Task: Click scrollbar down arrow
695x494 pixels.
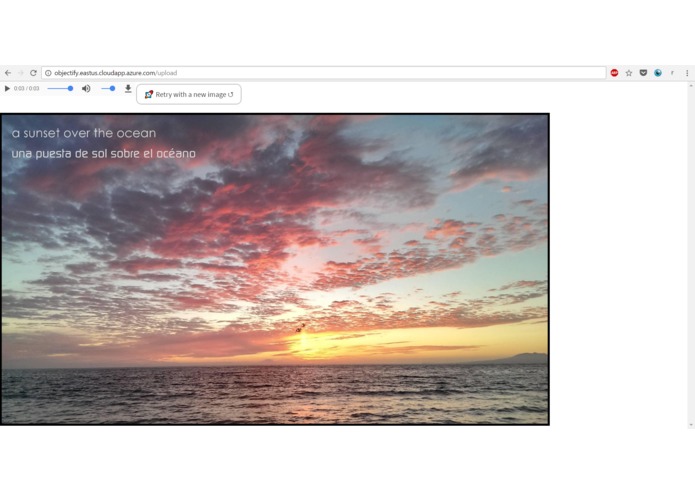Action: pyautogui.click(x=691, y=425)
